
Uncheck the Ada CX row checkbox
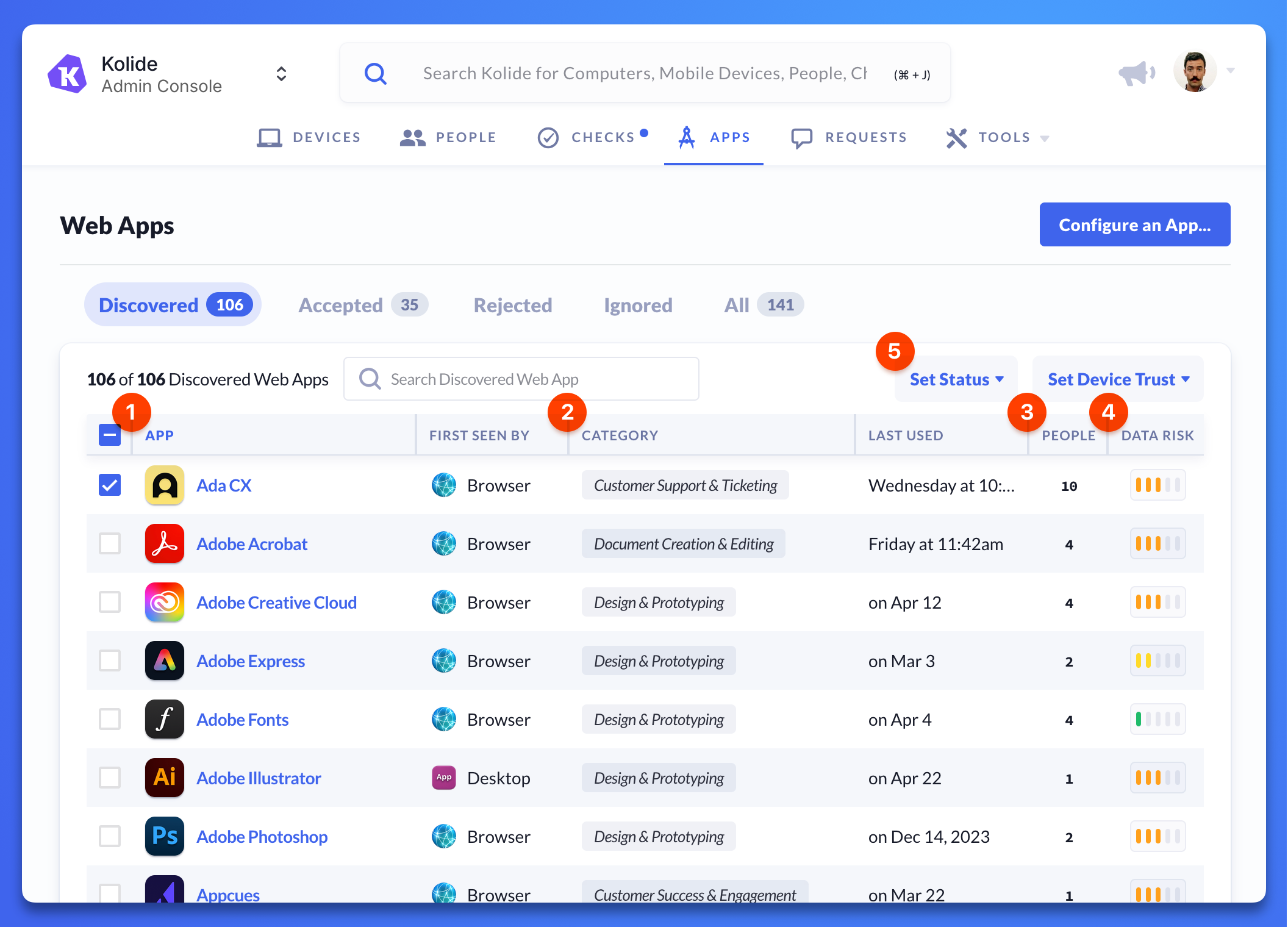pos(110,485)
